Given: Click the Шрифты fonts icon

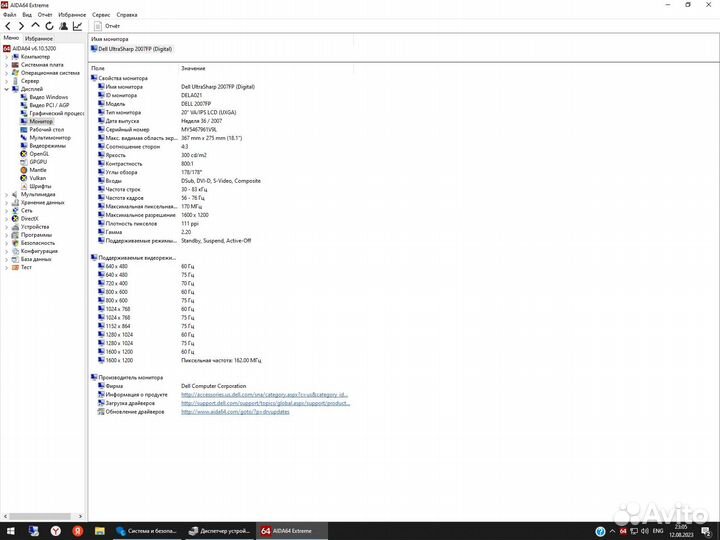Looking at the screenshot, I should click(x=24, y=186).
